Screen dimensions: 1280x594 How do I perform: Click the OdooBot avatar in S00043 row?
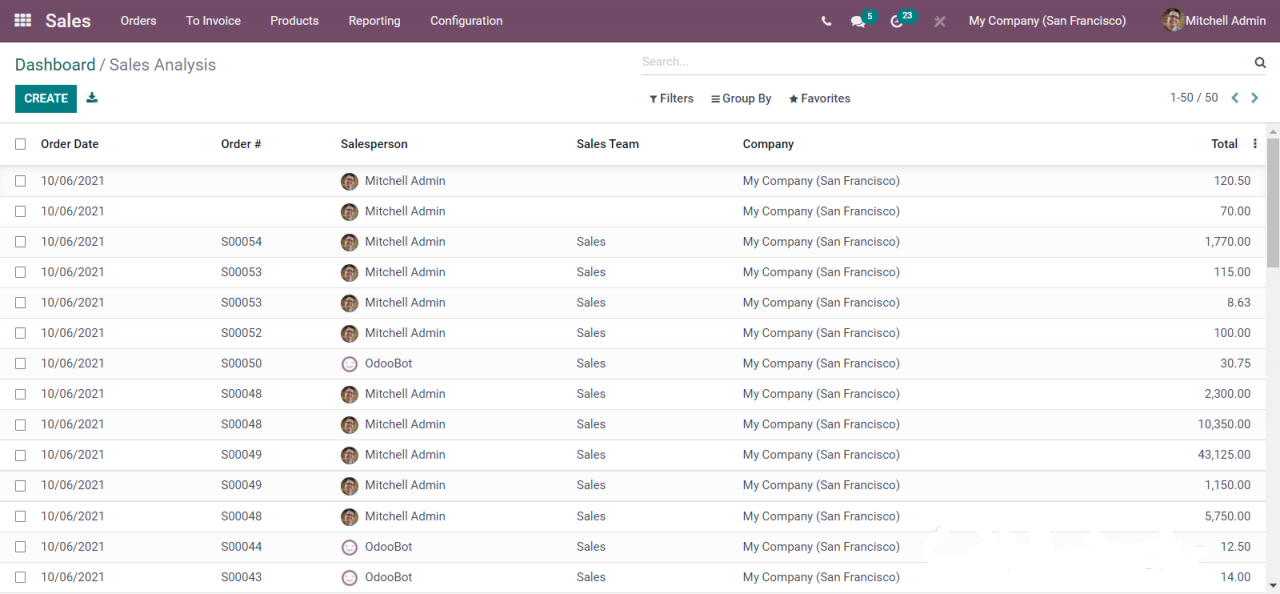coord(349,577)
